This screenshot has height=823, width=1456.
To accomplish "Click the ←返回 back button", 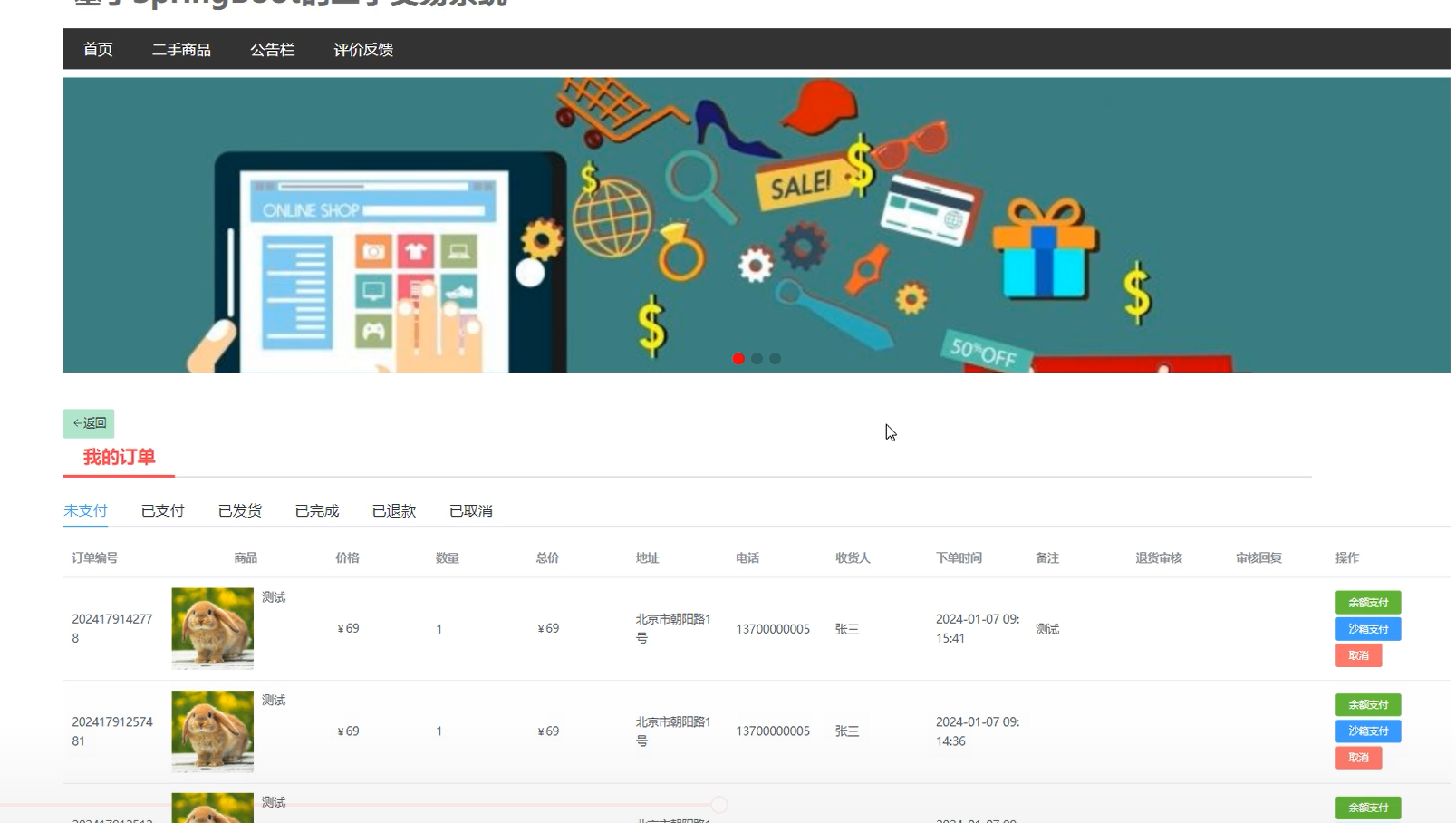I will coord(89,423).
